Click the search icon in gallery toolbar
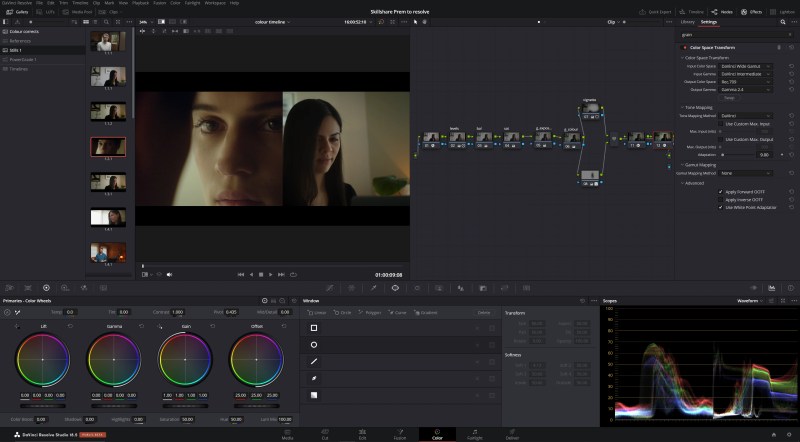This screenshot has width=800, height=442. (x=106, y=22)
